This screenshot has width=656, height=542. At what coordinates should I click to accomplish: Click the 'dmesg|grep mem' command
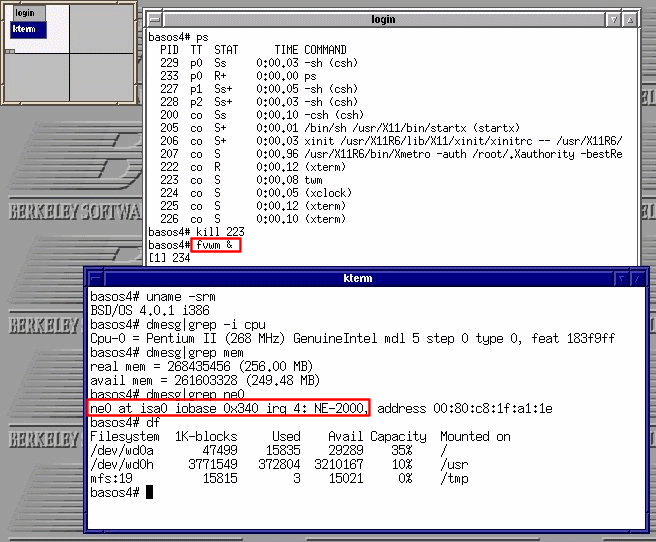[x=195, y=353]
